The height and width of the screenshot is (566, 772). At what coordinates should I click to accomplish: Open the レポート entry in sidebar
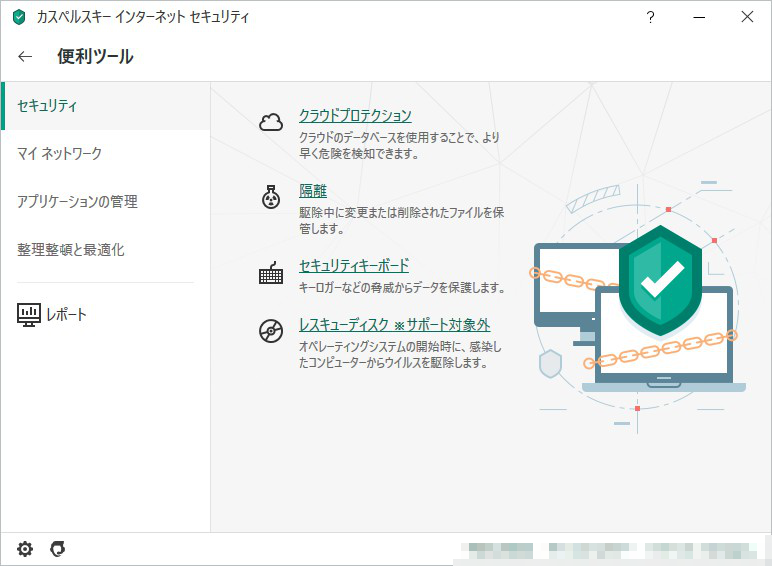52,314
